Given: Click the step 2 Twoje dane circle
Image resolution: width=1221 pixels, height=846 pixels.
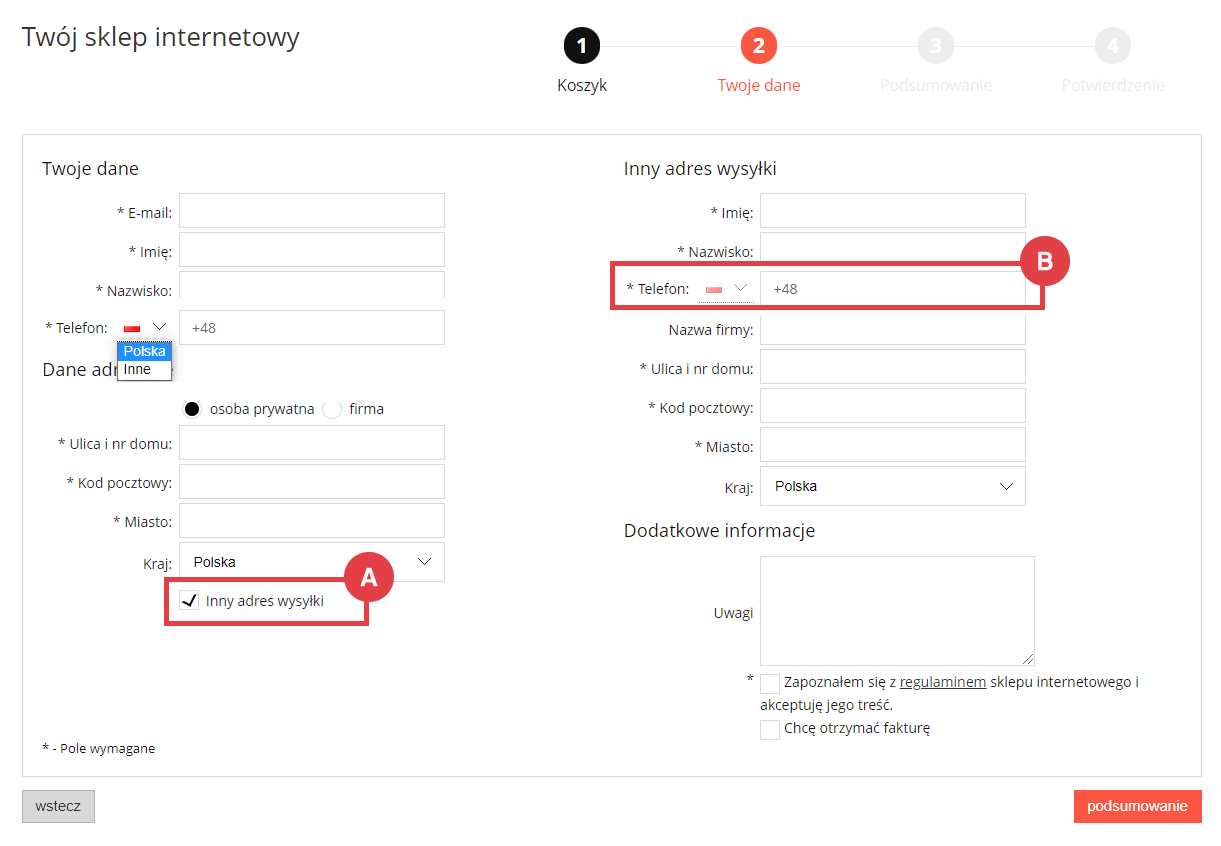Looking at the screenshot, I should [x=758, y=46].
